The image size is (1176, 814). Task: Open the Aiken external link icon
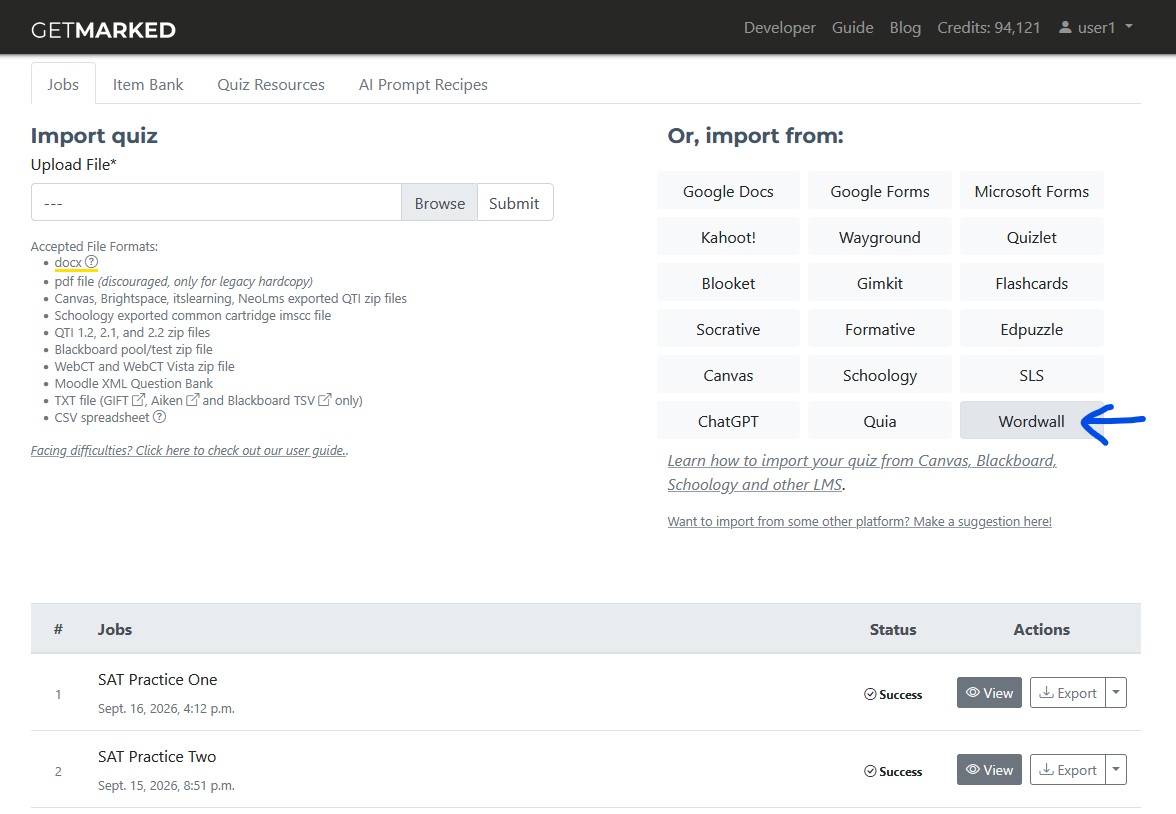coord(192,400)
